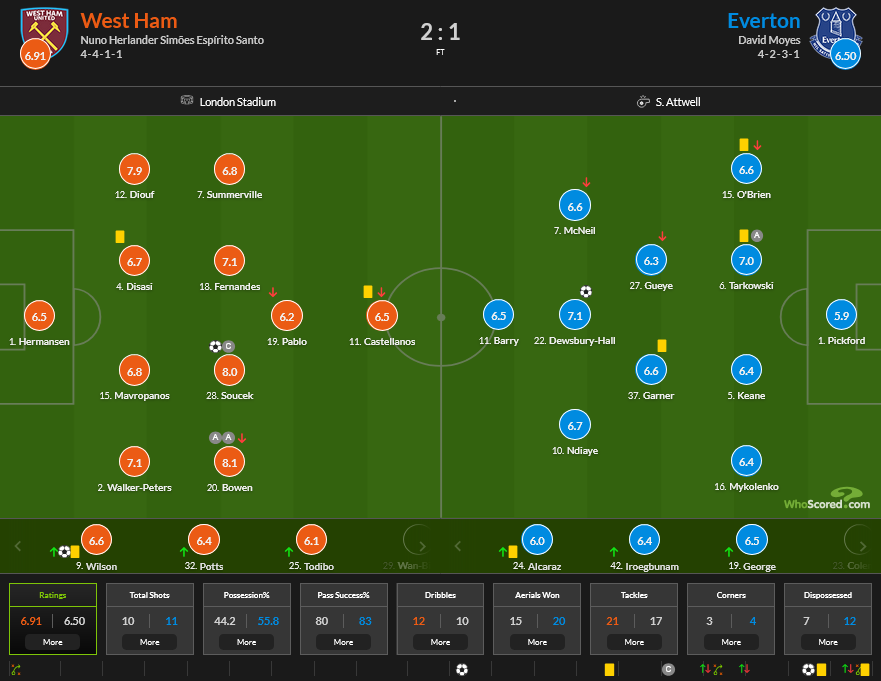Click the referee whistle icon
Image resolution: width=881 pixels, height=681 pixels.
[643, 101]
